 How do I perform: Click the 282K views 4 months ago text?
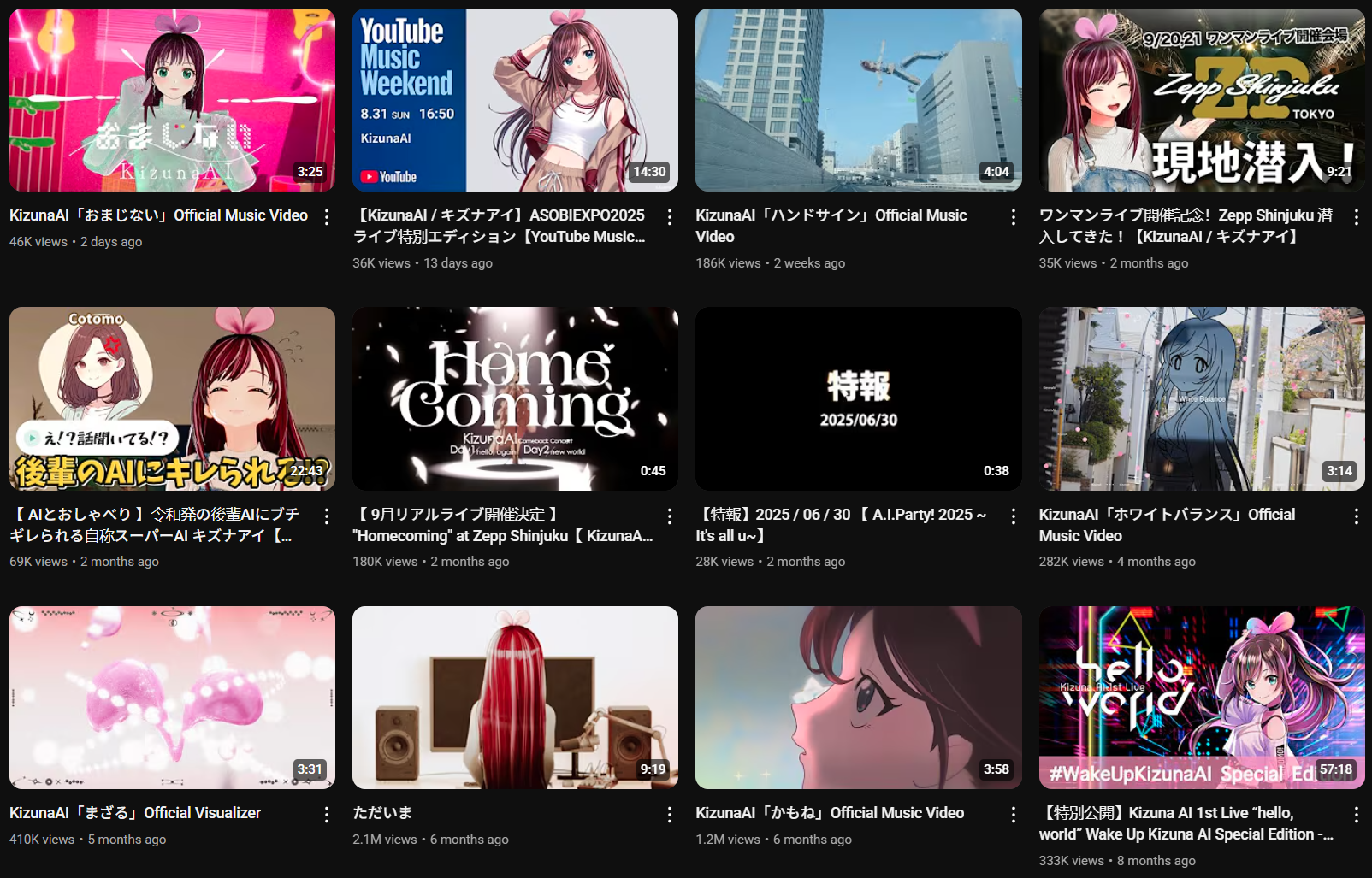click(1117, 562)
